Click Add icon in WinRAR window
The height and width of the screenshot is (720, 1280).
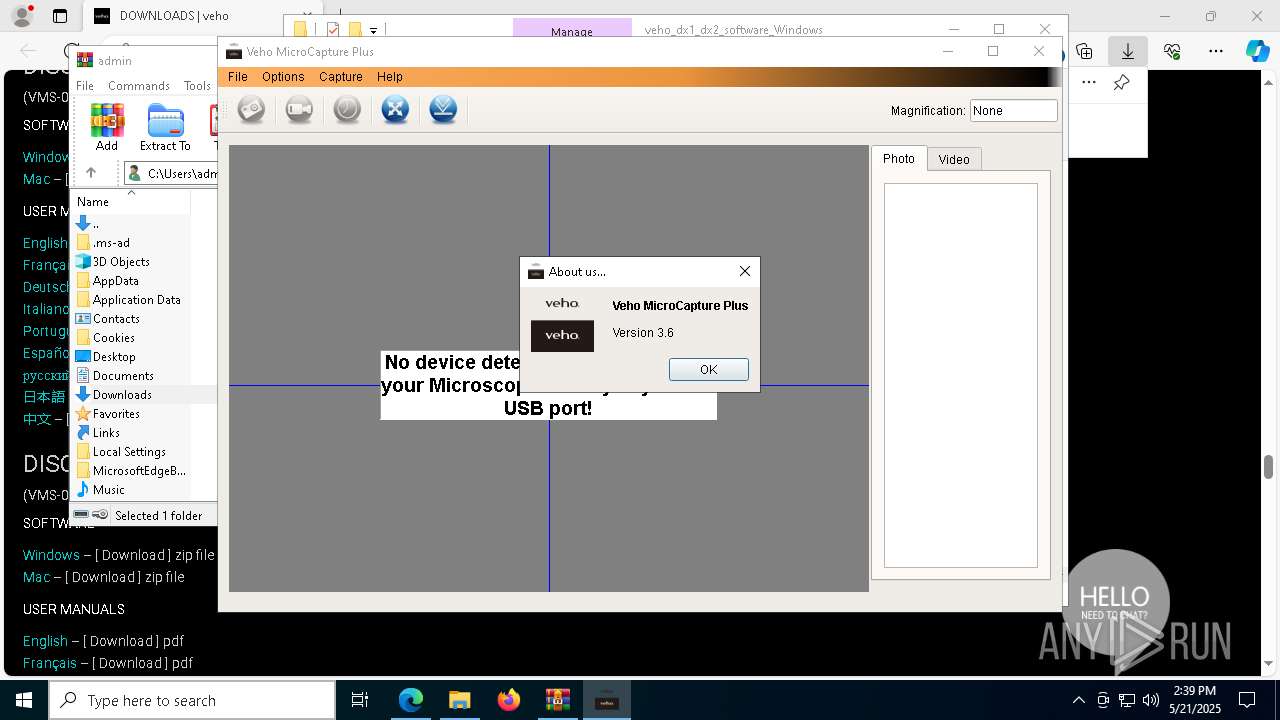(107, 127)
